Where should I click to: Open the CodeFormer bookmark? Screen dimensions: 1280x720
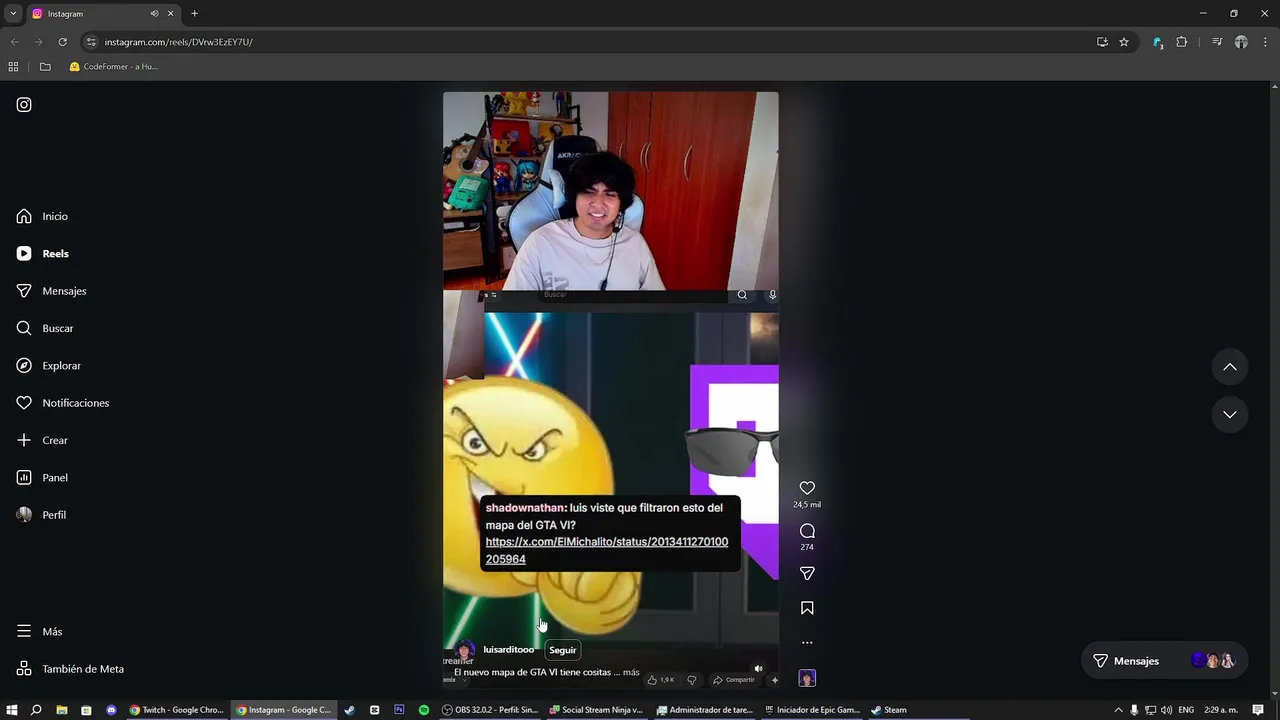(x=113, y=67)
